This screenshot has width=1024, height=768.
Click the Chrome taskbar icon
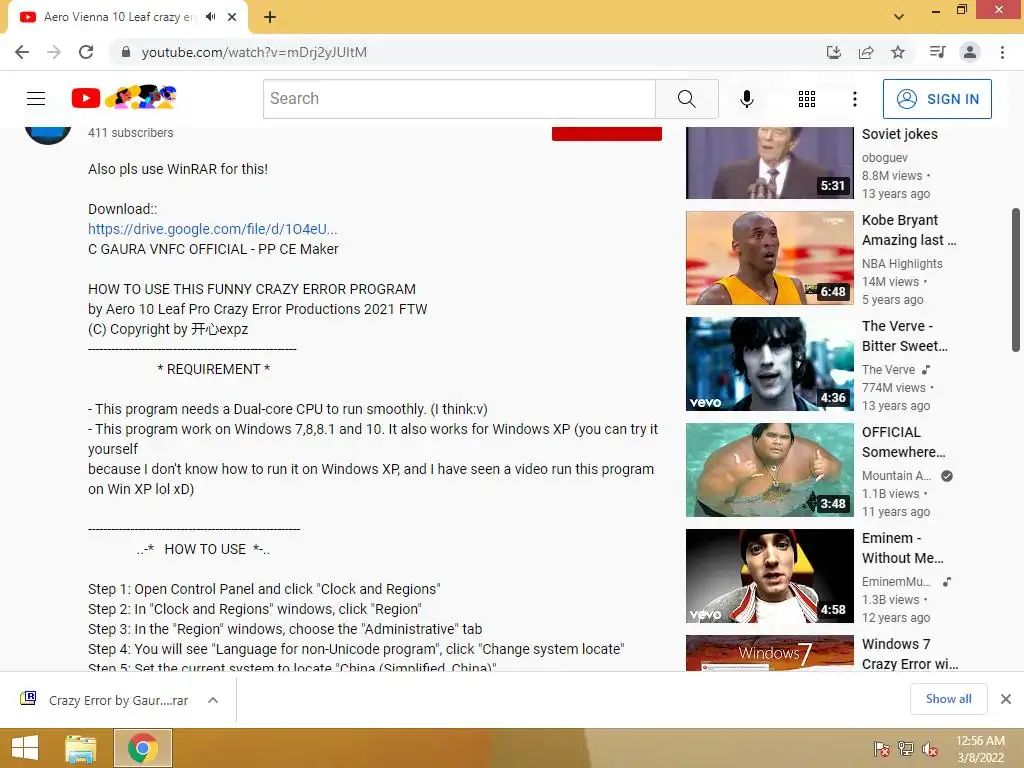pyautogui.click(x=143, y=748)
